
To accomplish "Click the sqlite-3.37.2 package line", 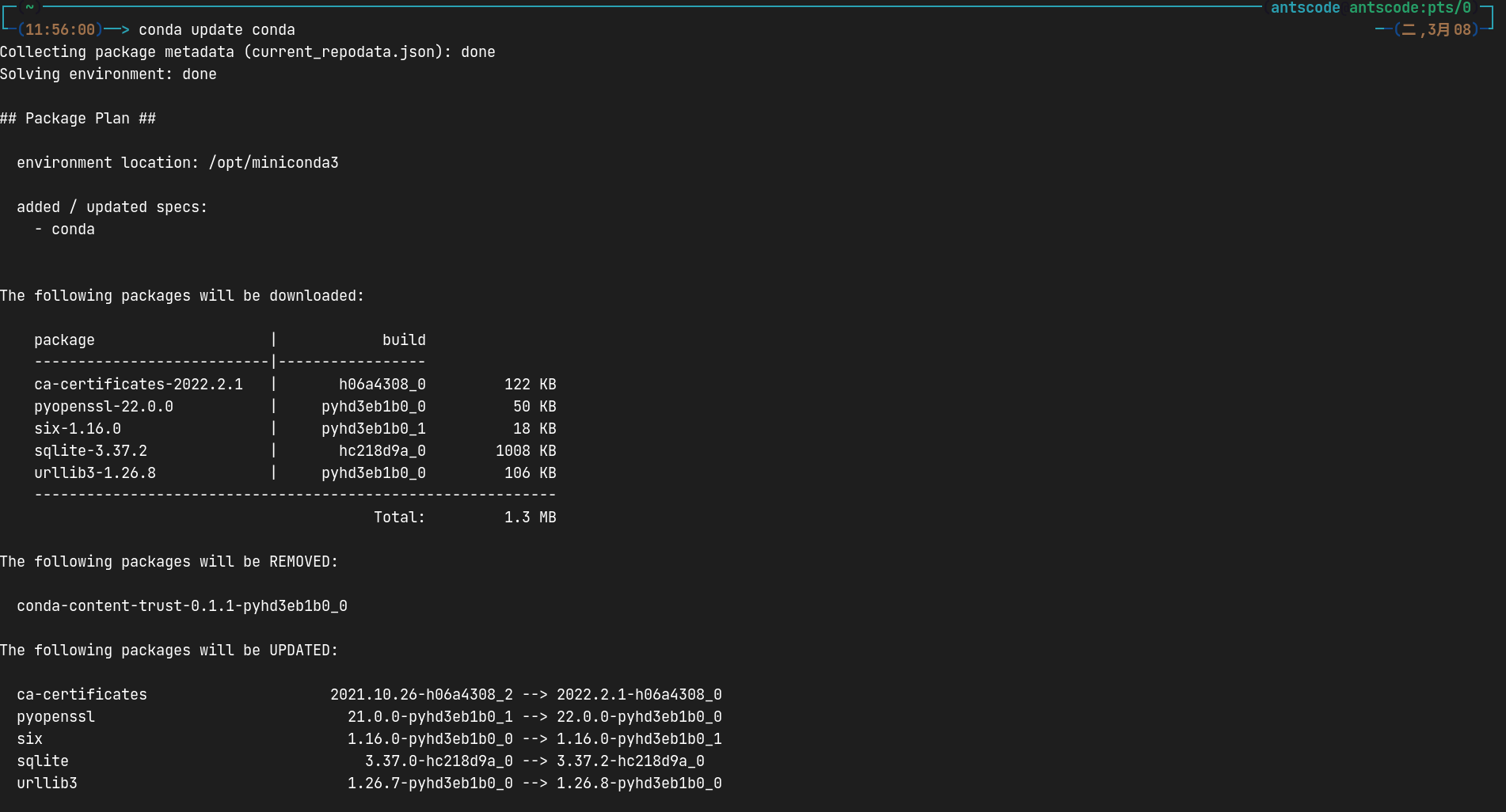I will 90,450.
